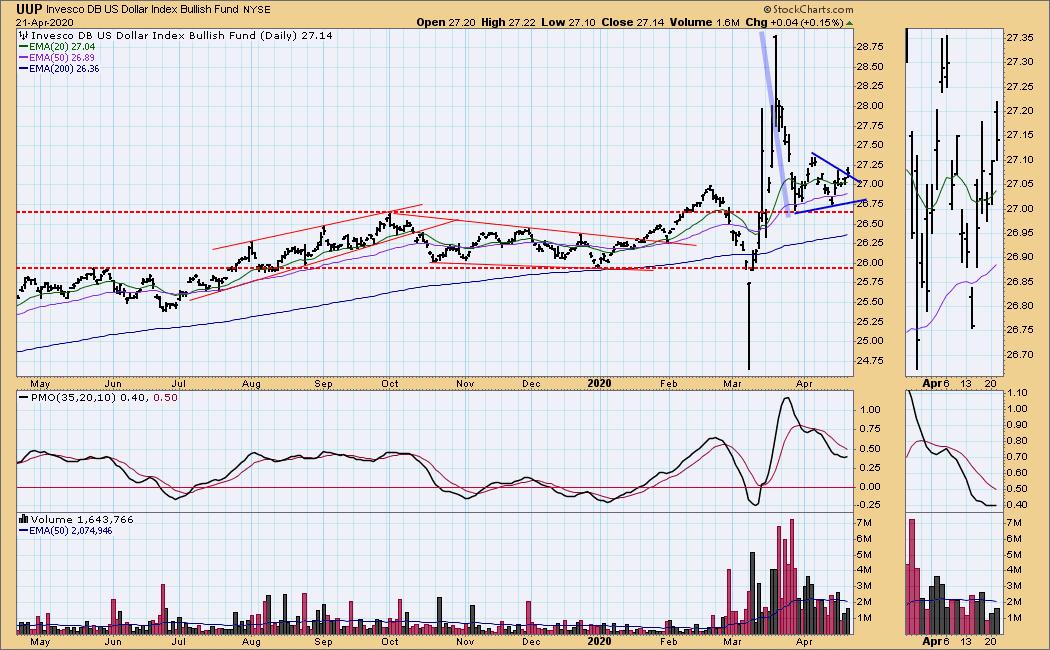Viewport: 1050px width, 650px height.
Task: Click the 26.00 price axis label
Action: click(x=869, y=262)
